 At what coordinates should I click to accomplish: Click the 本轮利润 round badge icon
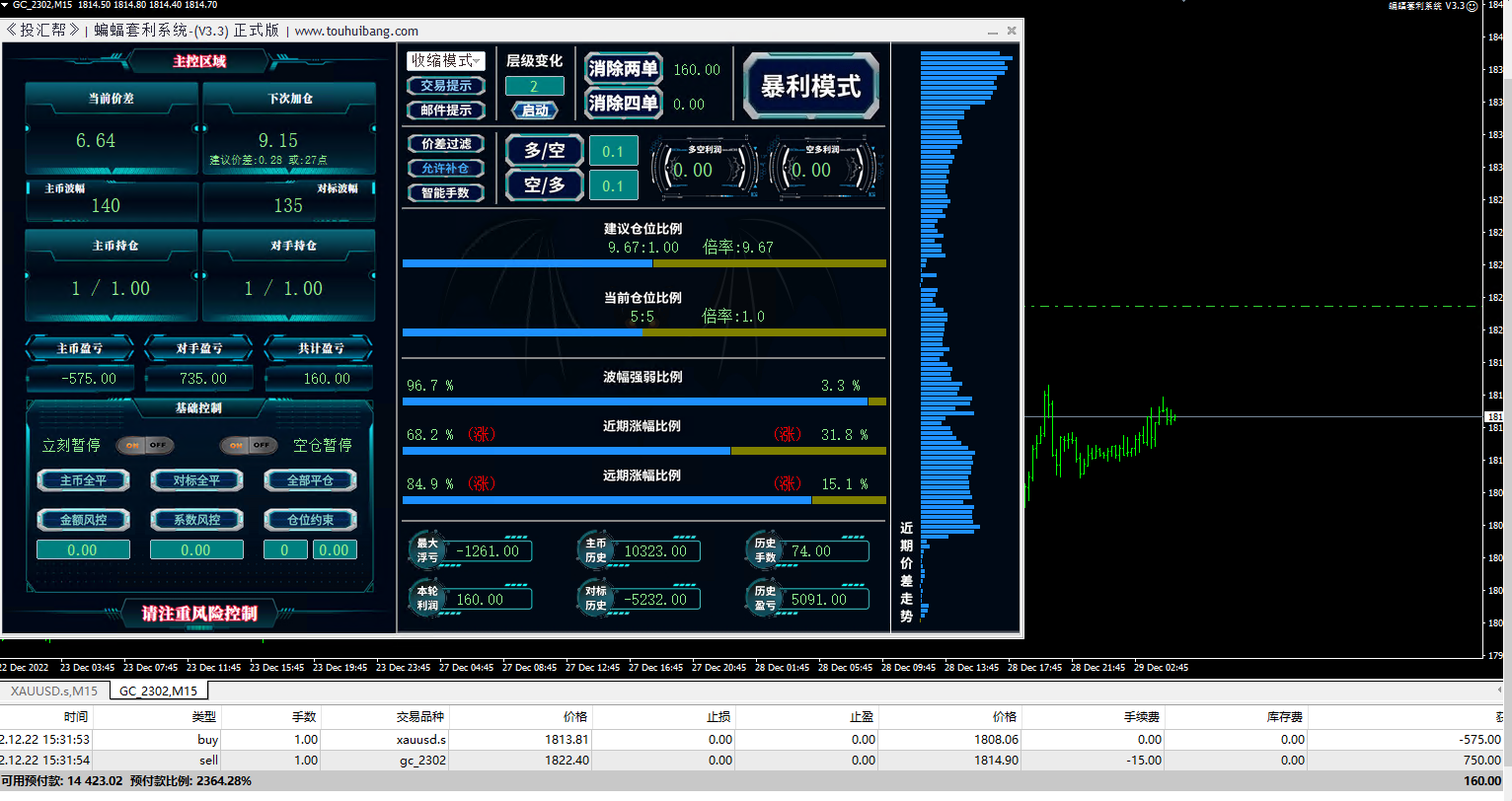[x=426, y=599]
